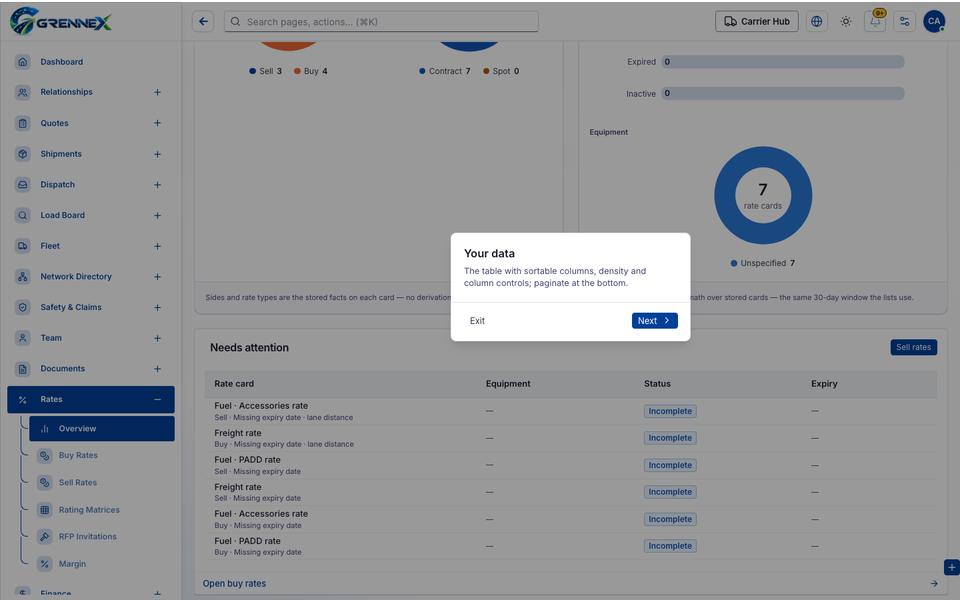Viewport: 960px width, 600px height.
Task: Expand the Quotes menu
Action: coord(157,123)
